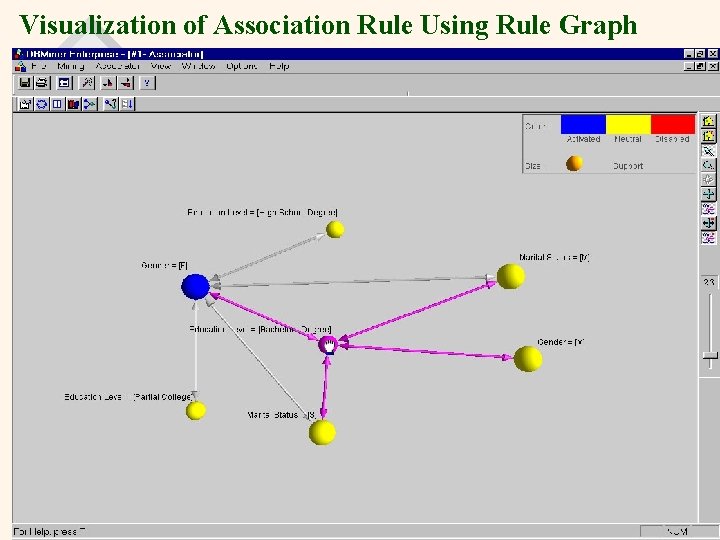This screenshot has height=540, width=720.
Task: Click the split two-pane icon
Action: 57,104
